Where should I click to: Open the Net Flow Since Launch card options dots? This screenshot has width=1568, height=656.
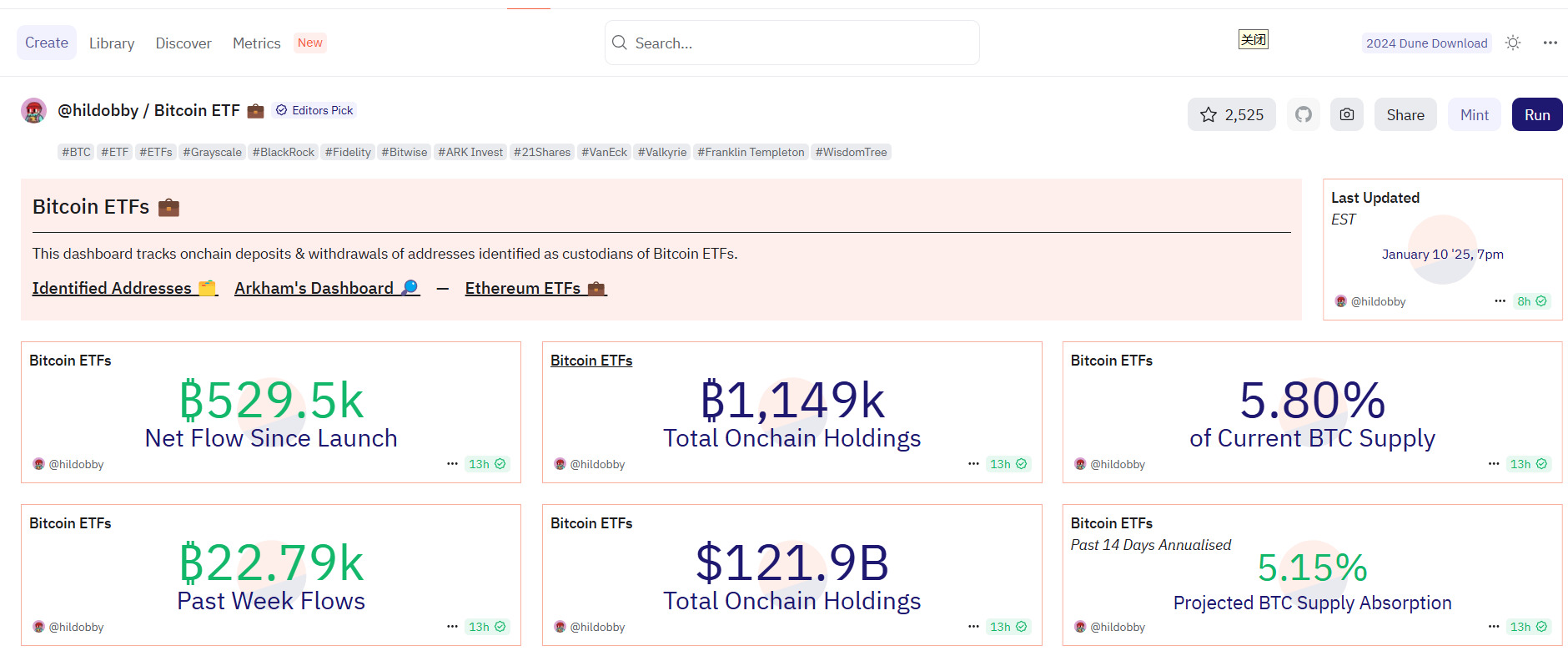click(452, 463)
